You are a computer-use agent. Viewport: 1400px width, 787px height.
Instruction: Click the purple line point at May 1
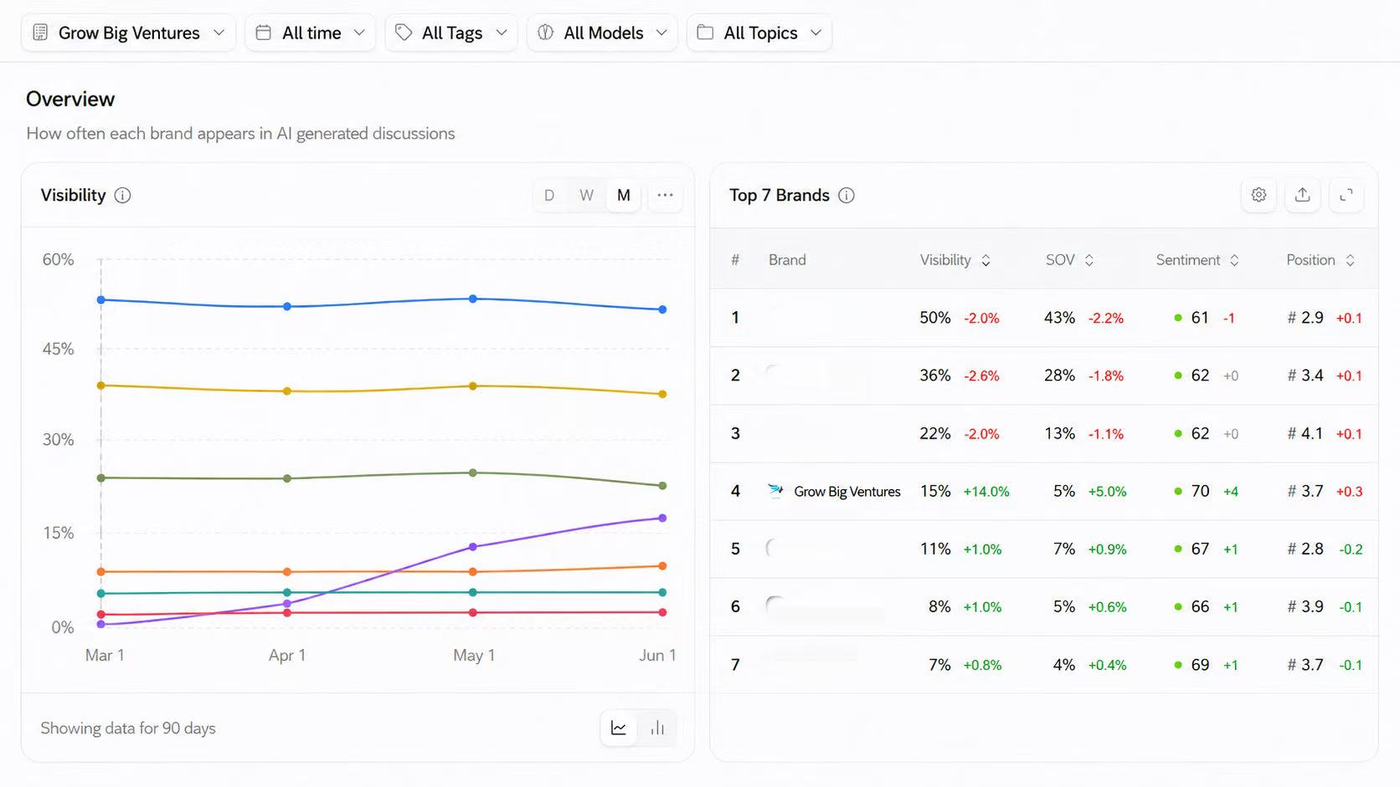point(473,547)
